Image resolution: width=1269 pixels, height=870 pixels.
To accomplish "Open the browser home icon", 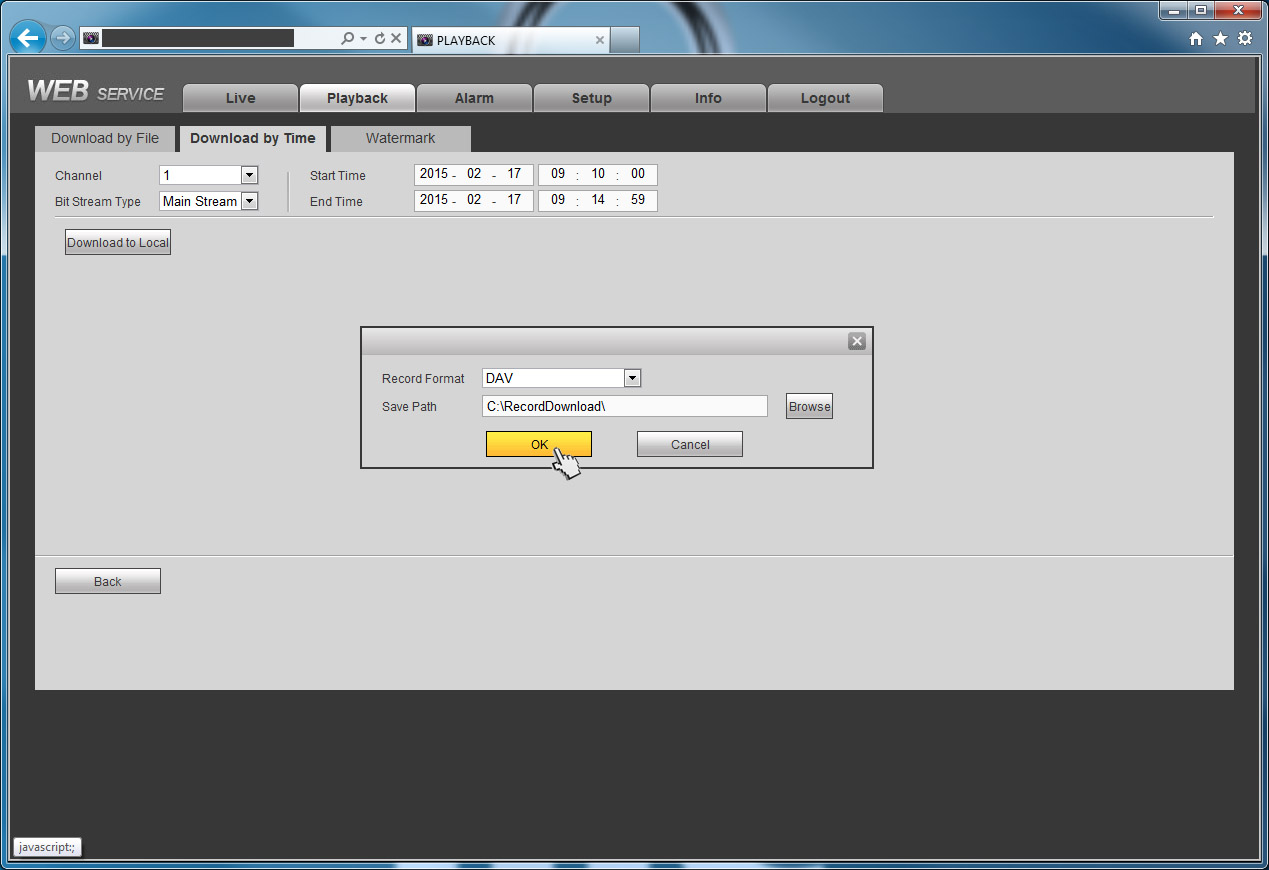I will 1196,39.
